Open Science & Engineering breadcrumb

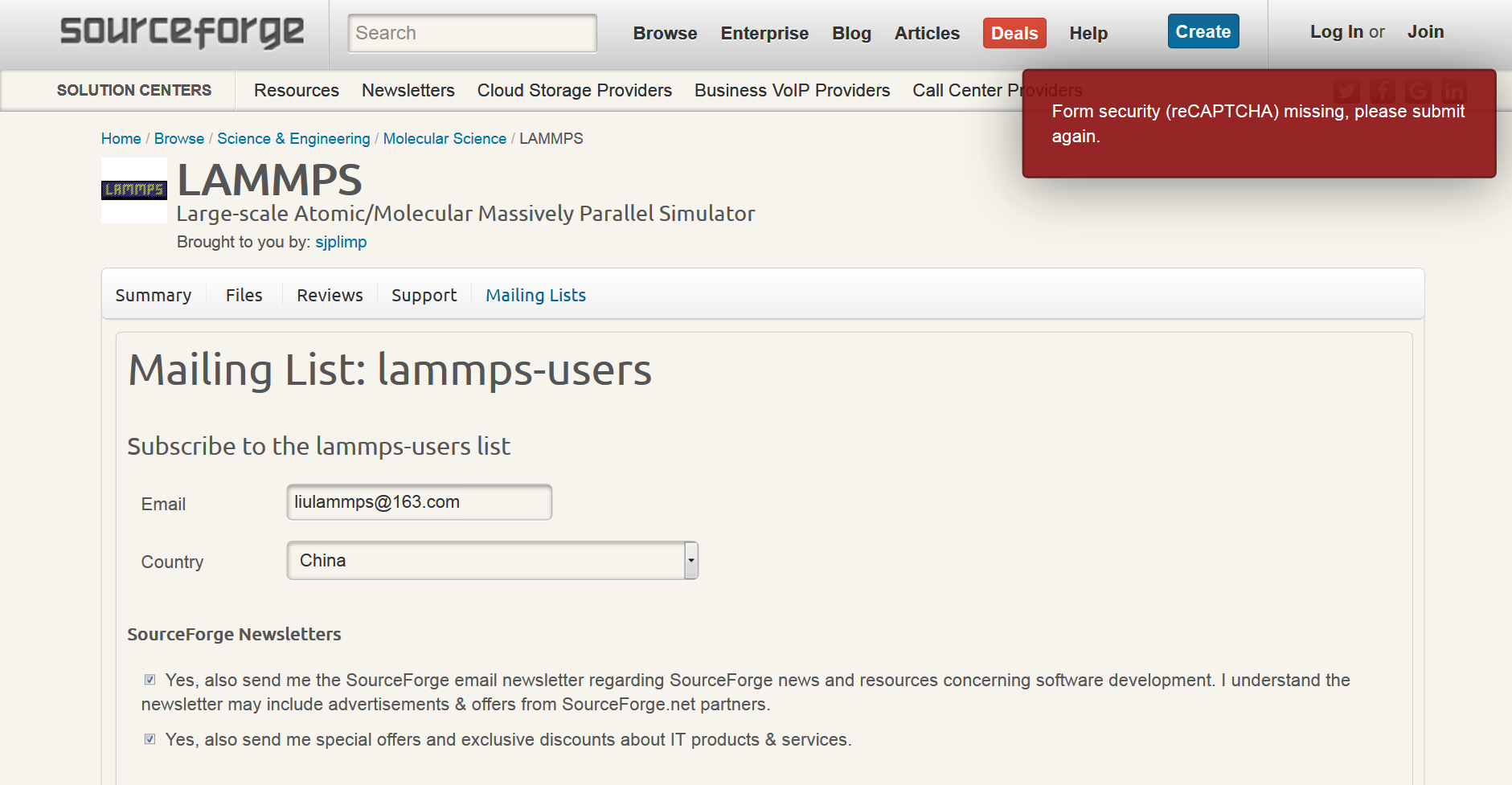293,138
